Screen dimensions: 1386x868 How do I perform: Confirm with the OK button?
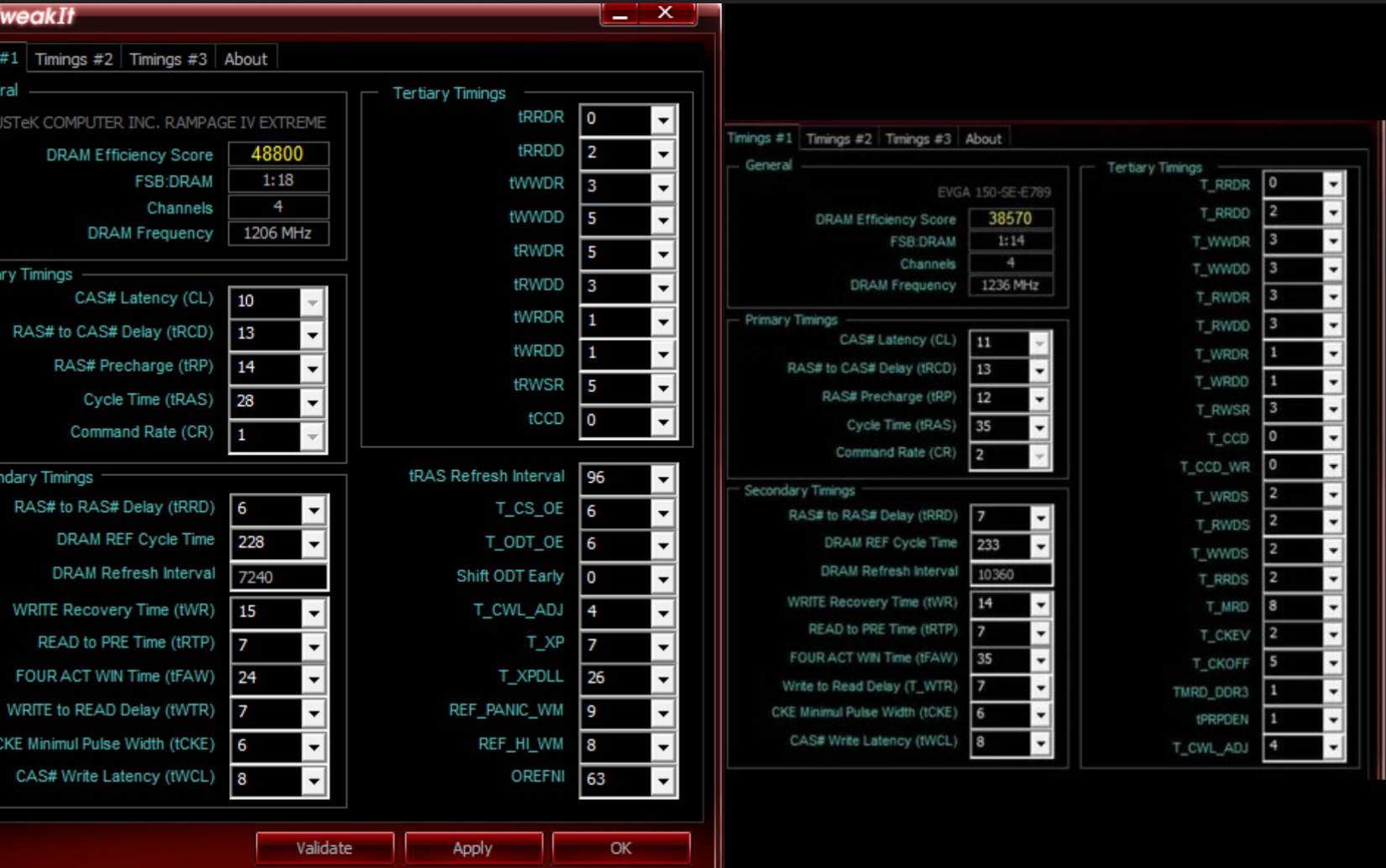620,848
